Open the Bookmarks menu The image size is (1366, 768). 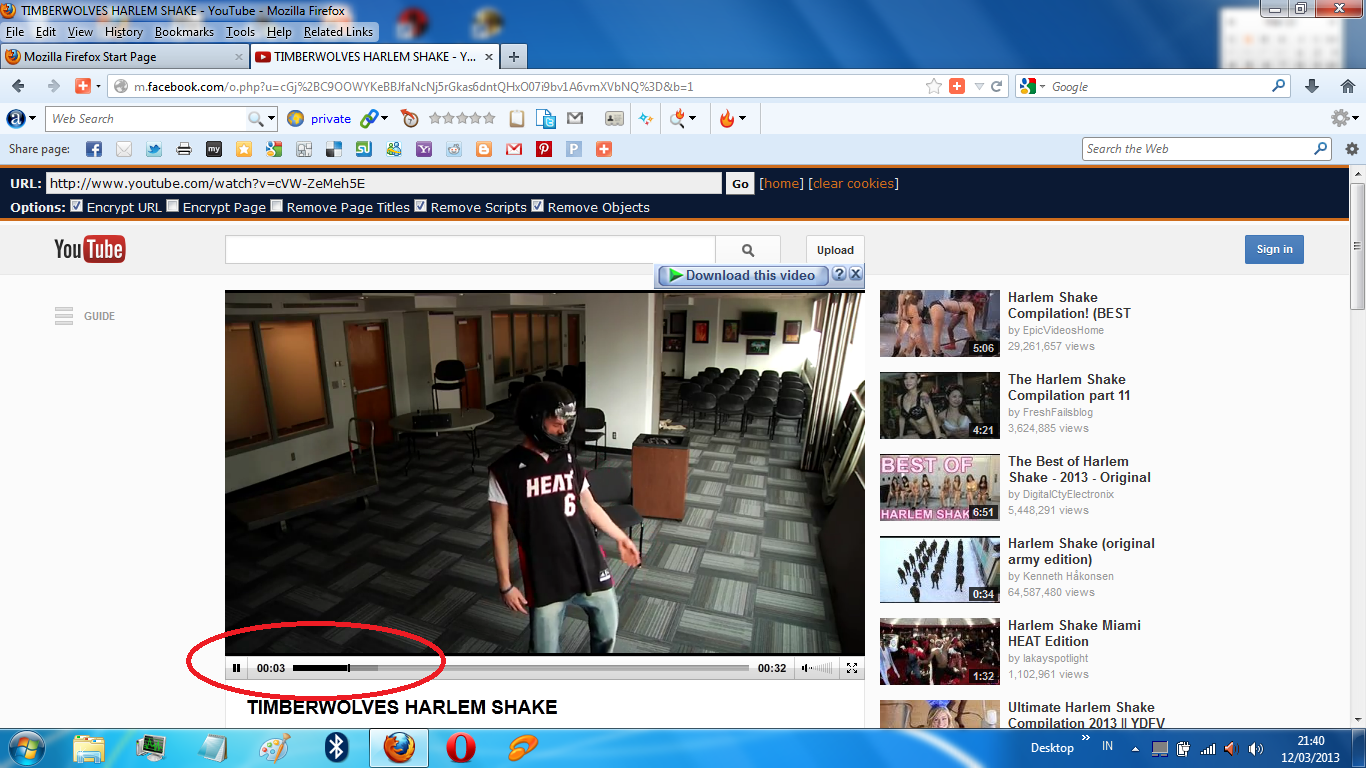coord(184,32)
